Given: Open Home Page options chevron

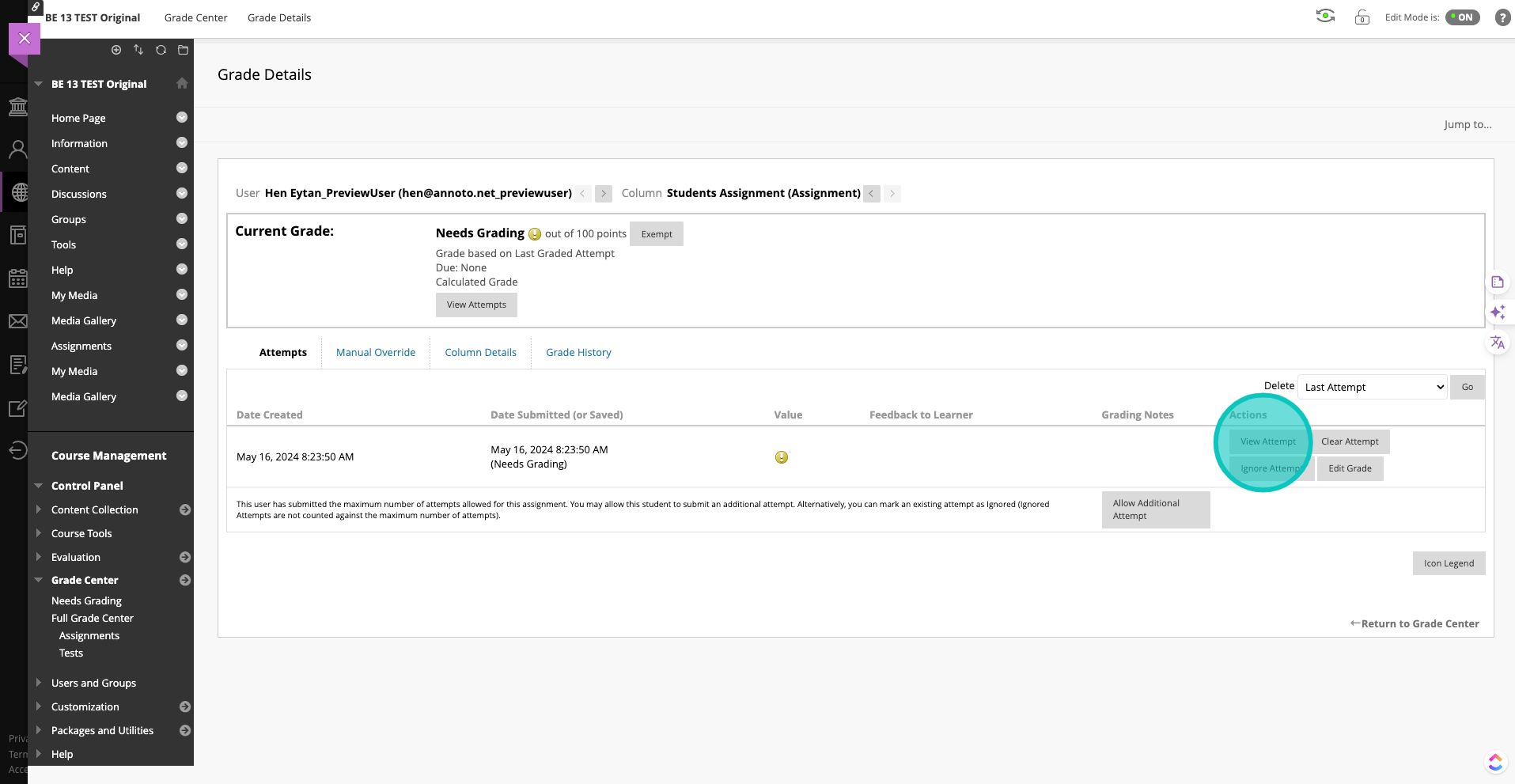Looking at the screenshot, I should pos(182,118).
